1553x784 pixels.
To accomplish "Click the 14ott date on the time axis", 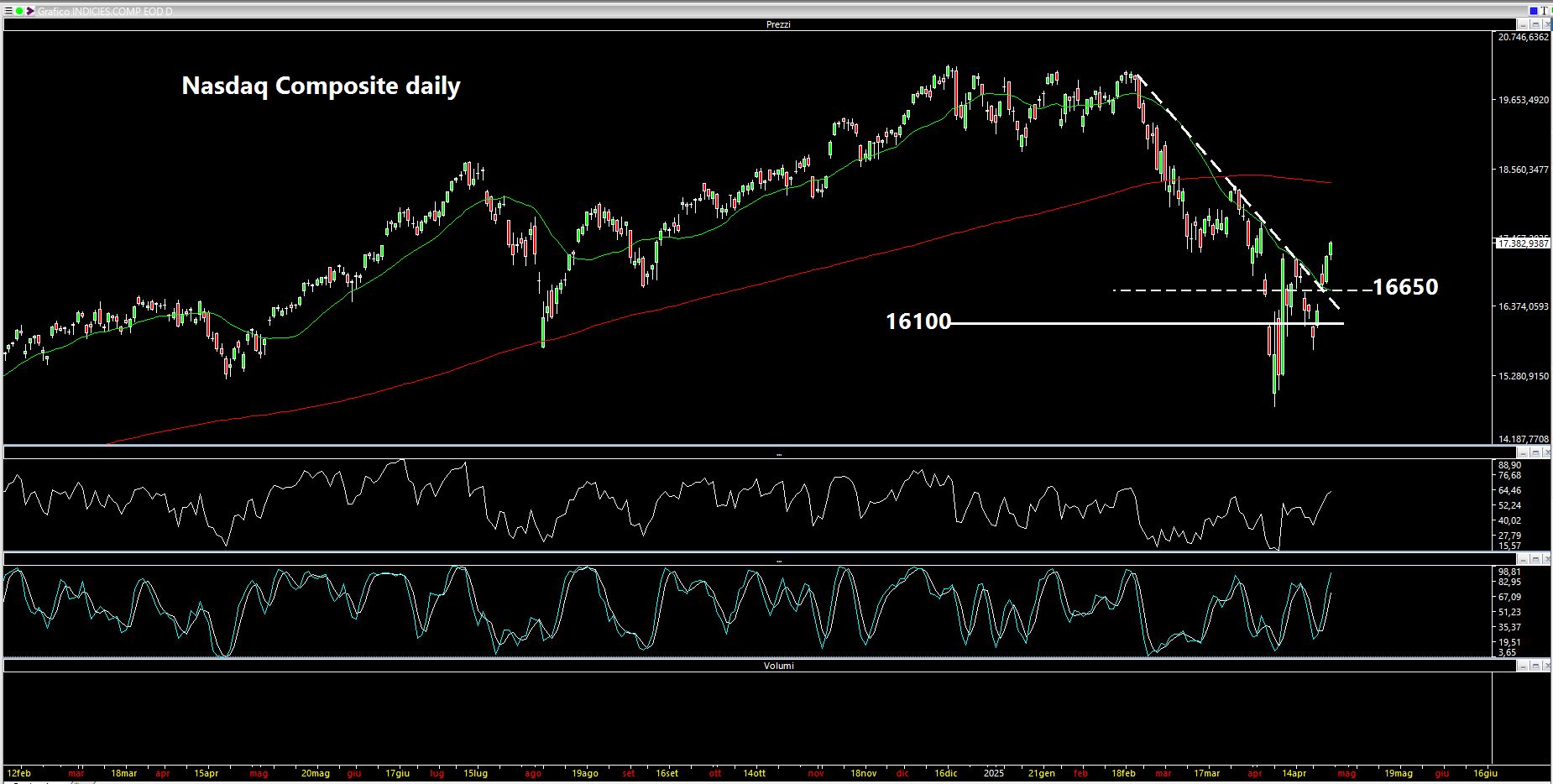I will (x=753, y=773).
